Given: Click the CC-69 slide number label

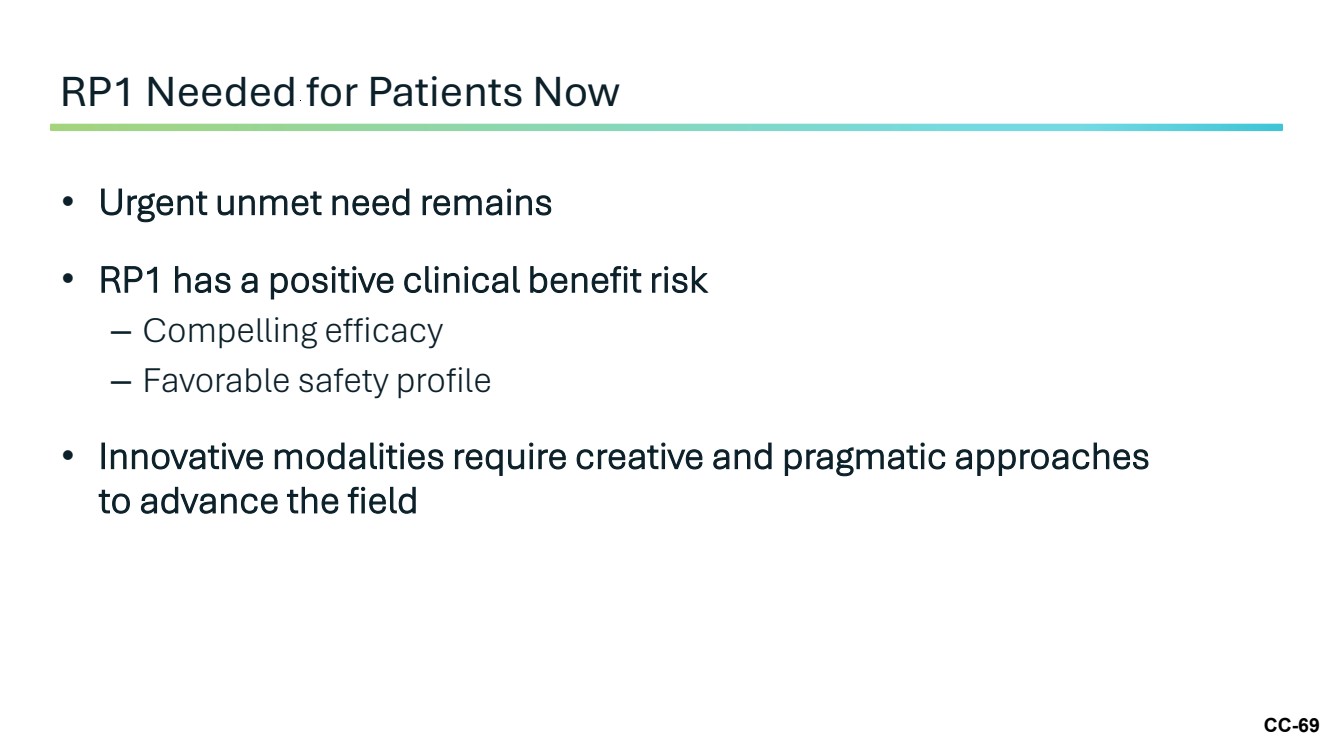Looking at the screenshot, I should click(1291, 726).
